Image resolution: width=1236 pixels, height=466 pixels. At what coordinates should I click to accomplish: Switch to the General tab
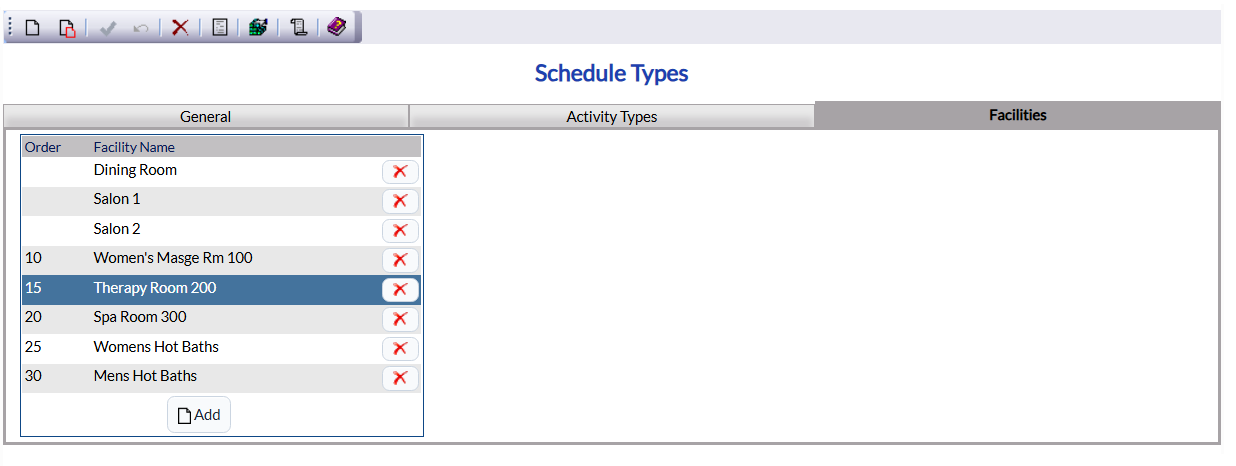[x=206, y=116]
